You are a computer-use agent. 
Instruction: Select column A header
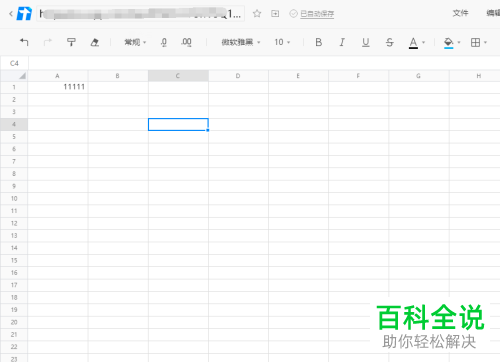[58, 76]
